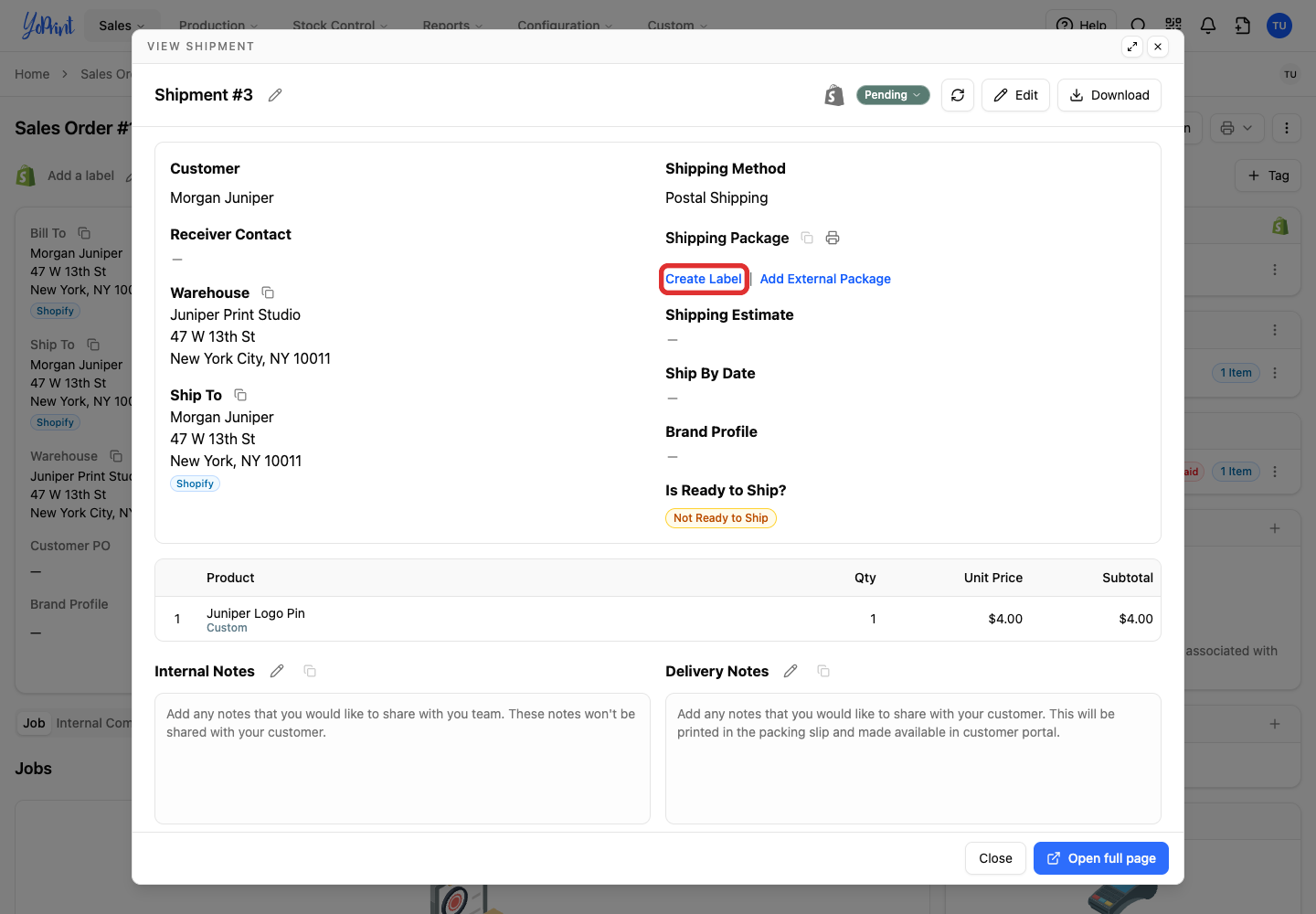This screenshot has width=1316, height=914.
Task: Edit the Shipment #3 title pencil icon
Action: (275, 95)
